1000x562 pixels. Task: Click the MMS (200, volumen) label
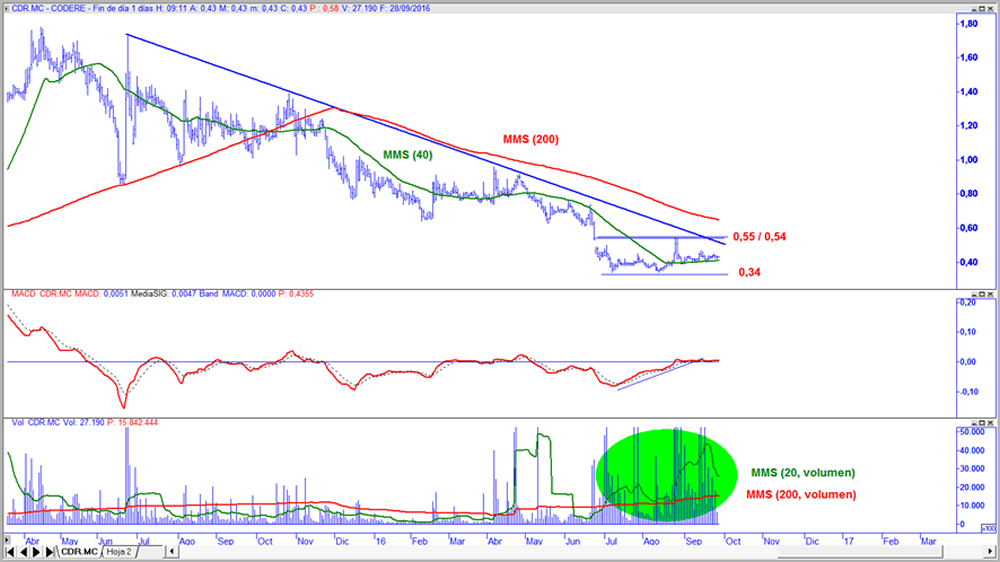[801, 494]
